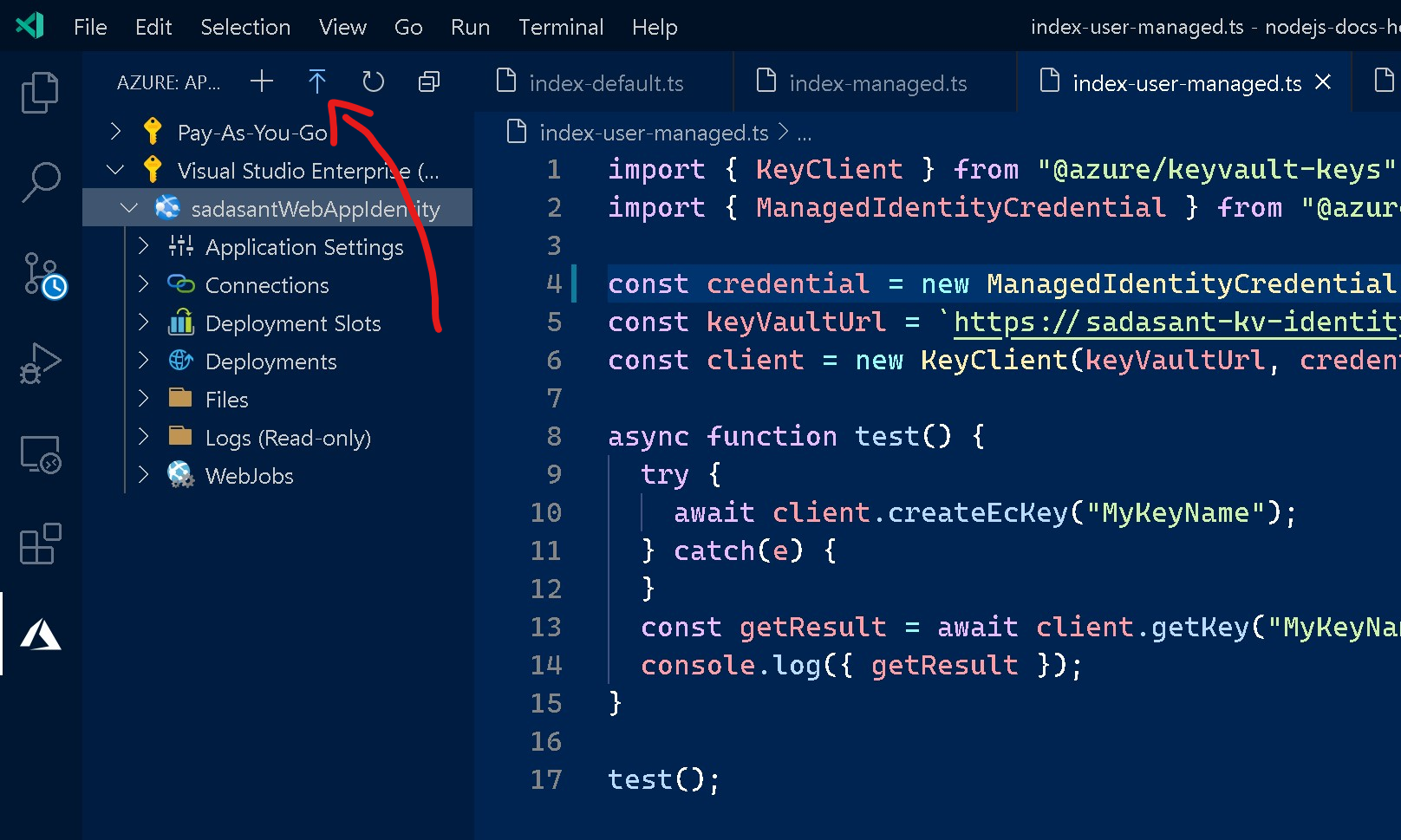Image resolution: width=1401 pixels, height=840 pixels.
Task: Collapse the sadasantWebAppIdentity node
Action: 129,208
